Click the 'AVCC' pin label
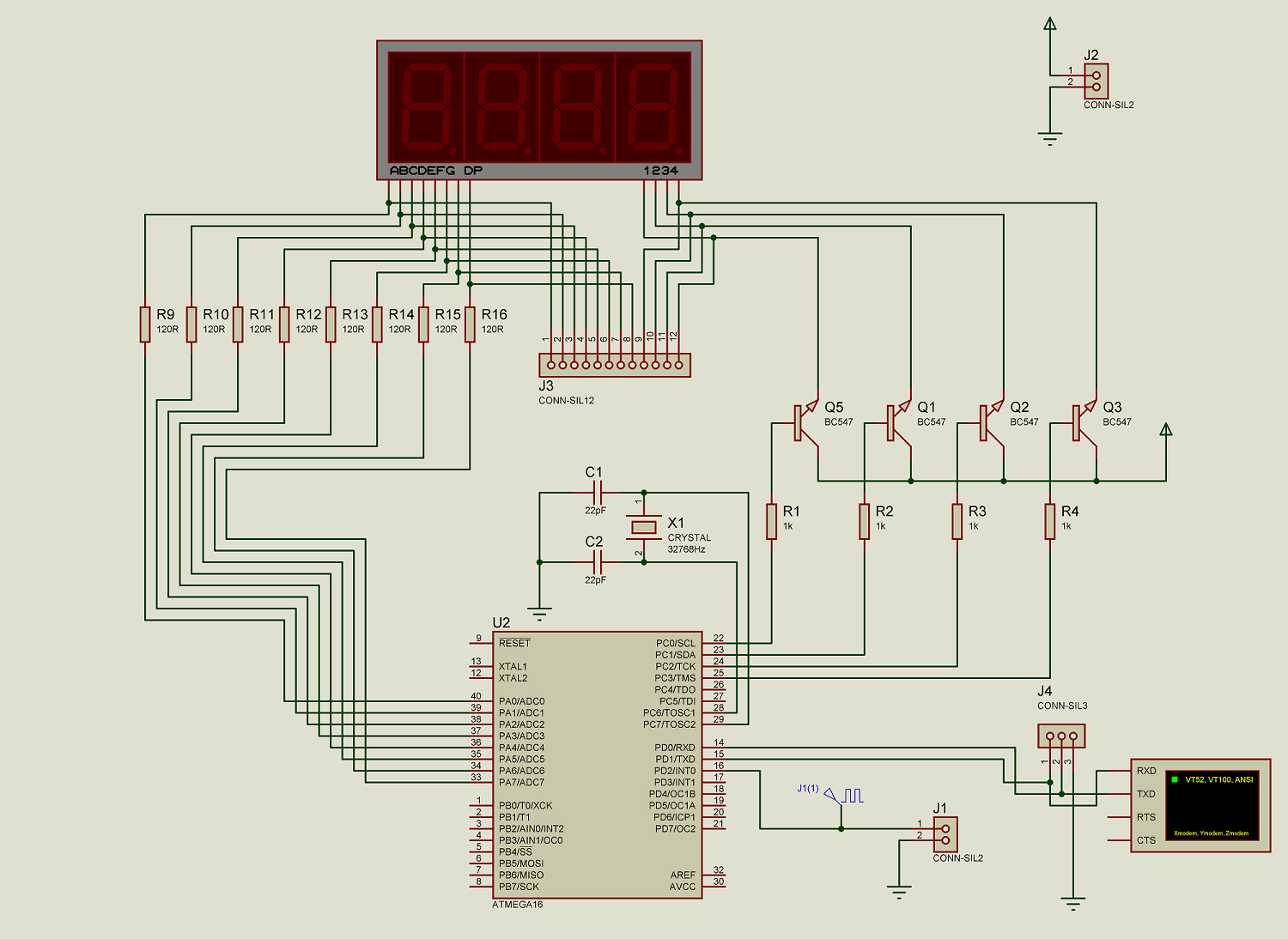This screenshot has height=939, width=1288. pos(683,887)
